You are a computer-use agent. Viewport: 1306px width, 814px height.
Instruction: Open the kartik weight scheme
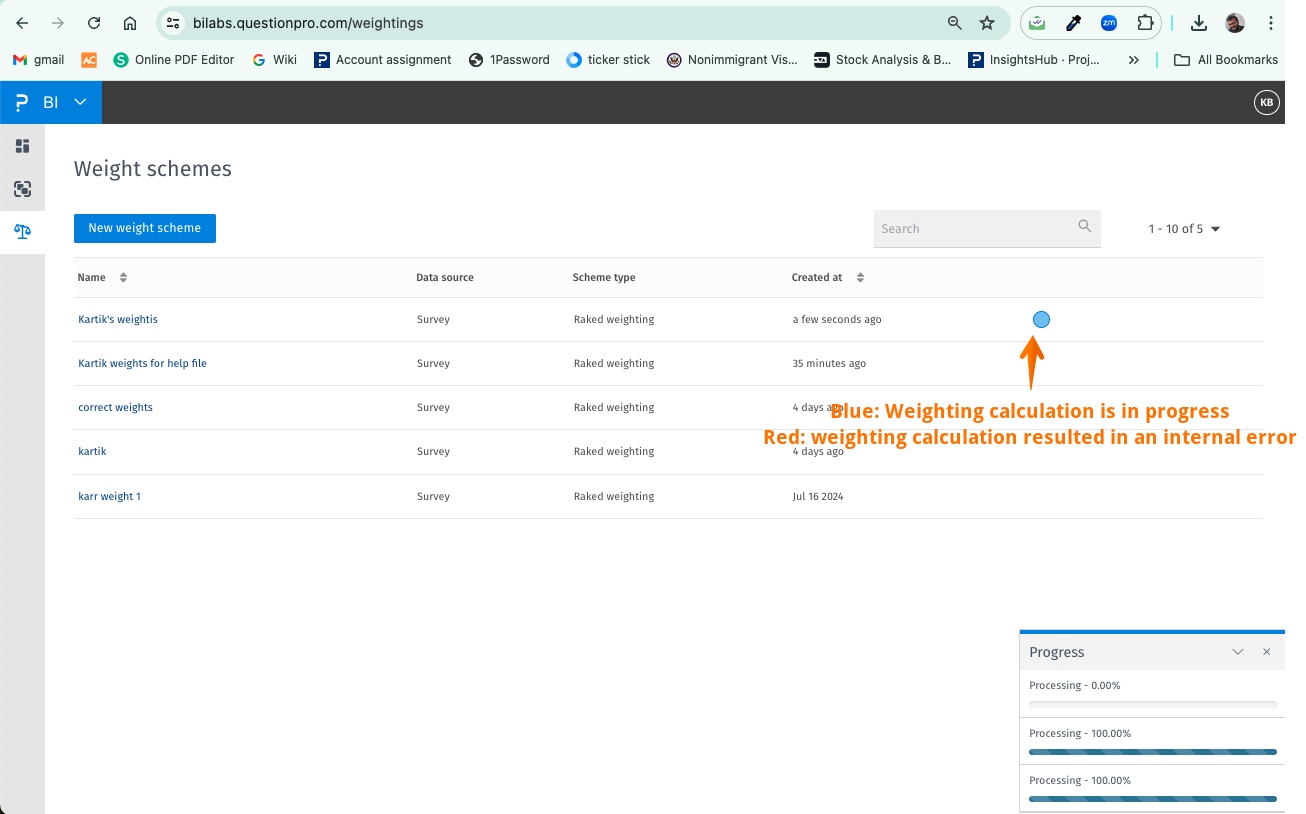(x=92, y=452)
